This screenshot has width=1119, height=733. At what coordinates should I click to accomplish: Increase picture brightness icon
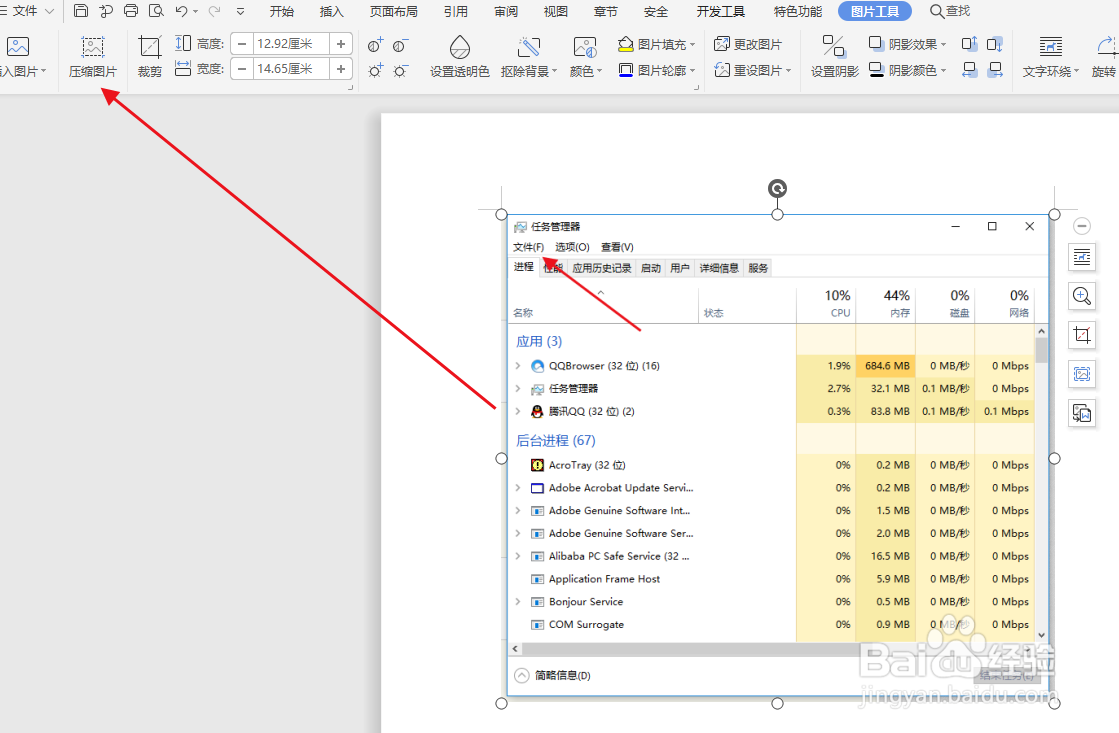click(375, 70)
